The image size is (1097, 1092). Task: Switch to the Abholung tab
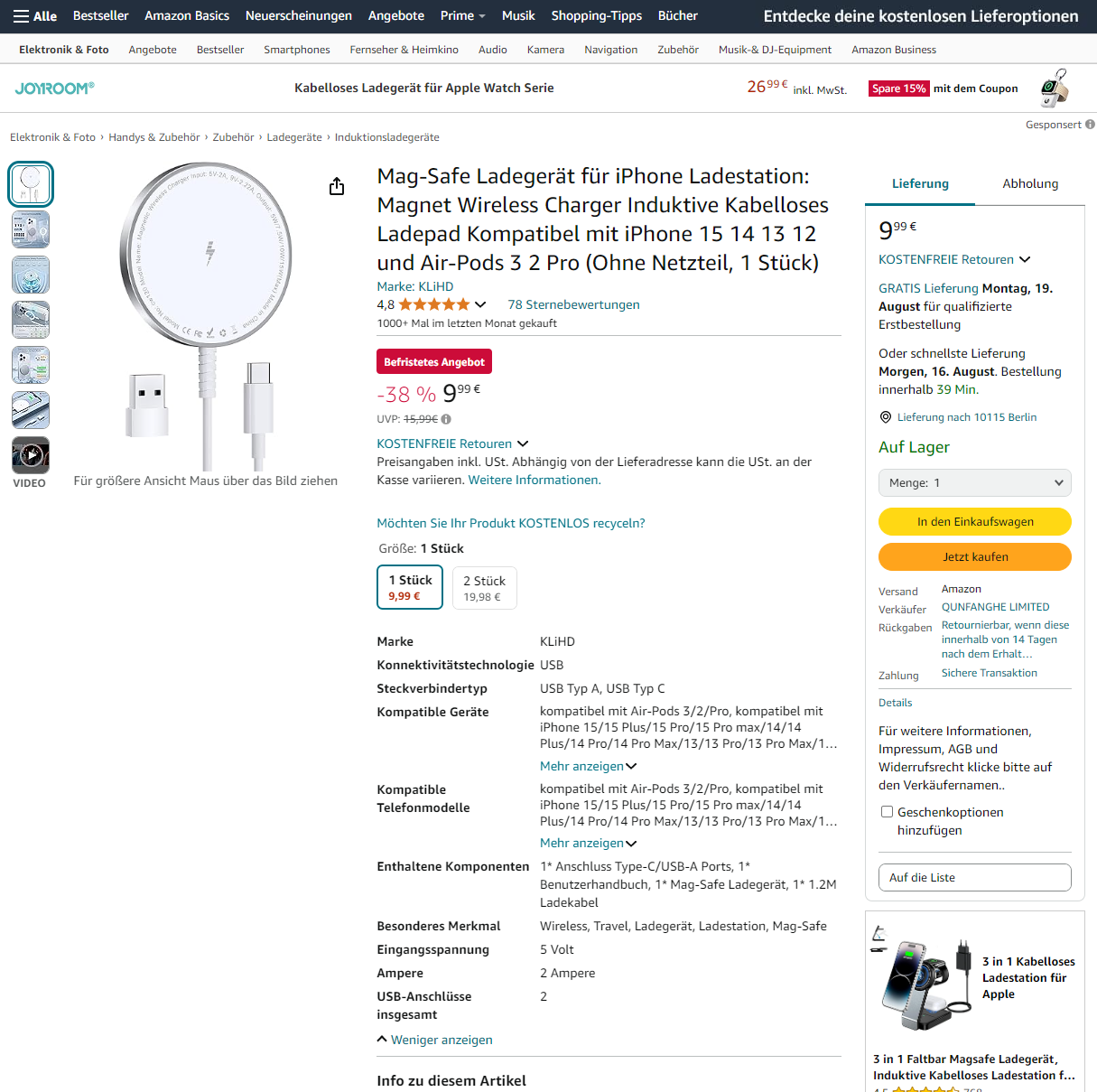pyautogui.click(x=1030, y=183)
